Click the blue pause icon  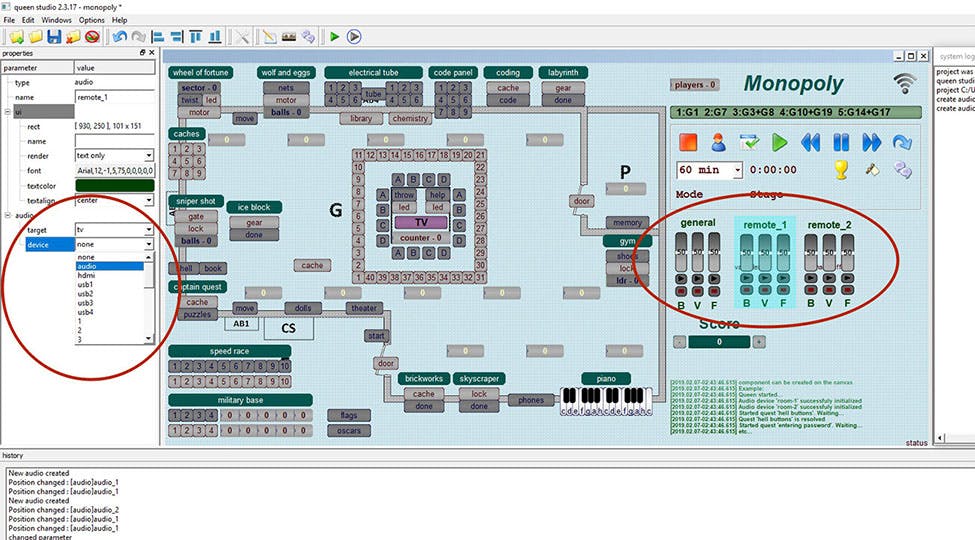tap(841, 142)
